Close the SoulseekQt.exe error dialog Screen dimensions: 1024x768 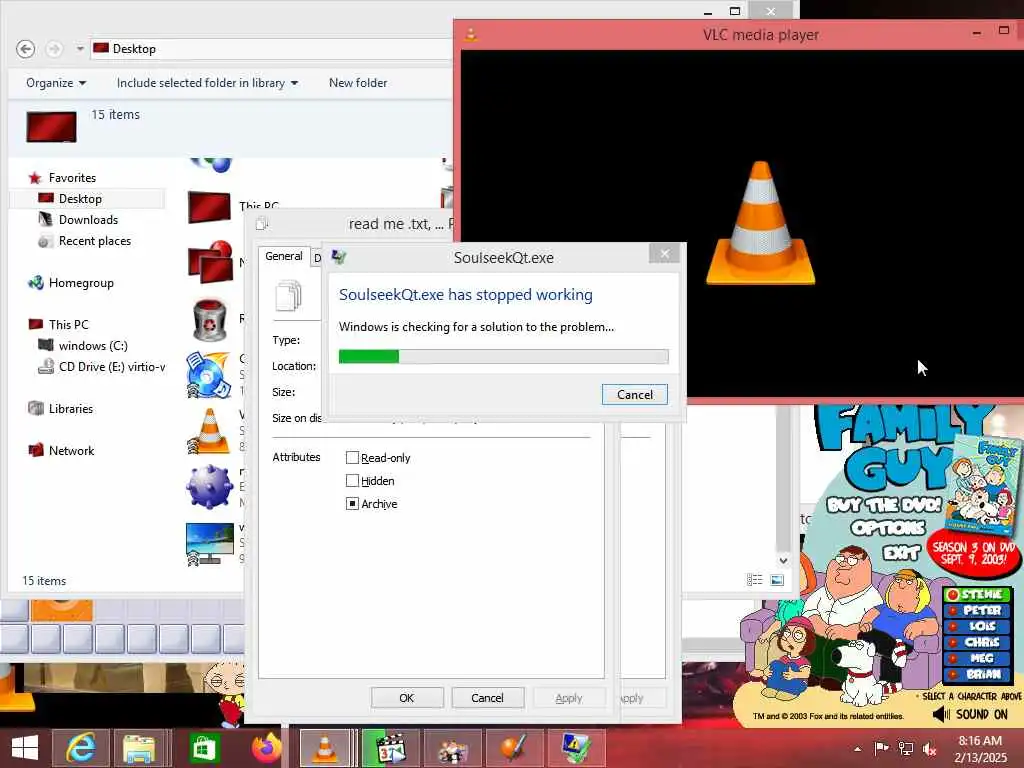(x=664, y=253)
